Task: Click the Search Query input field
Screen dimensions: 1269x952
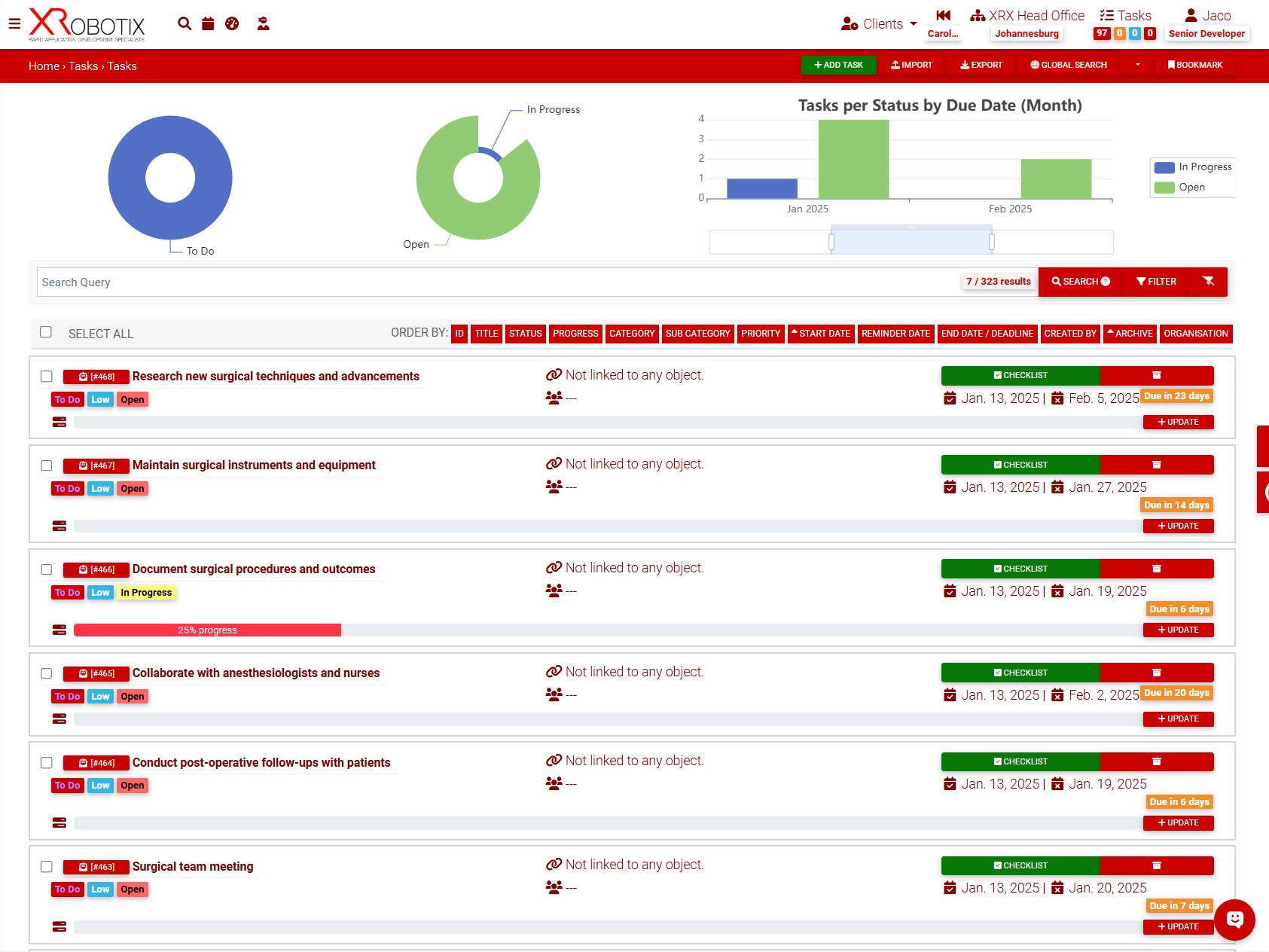Action: click(497, 282)
